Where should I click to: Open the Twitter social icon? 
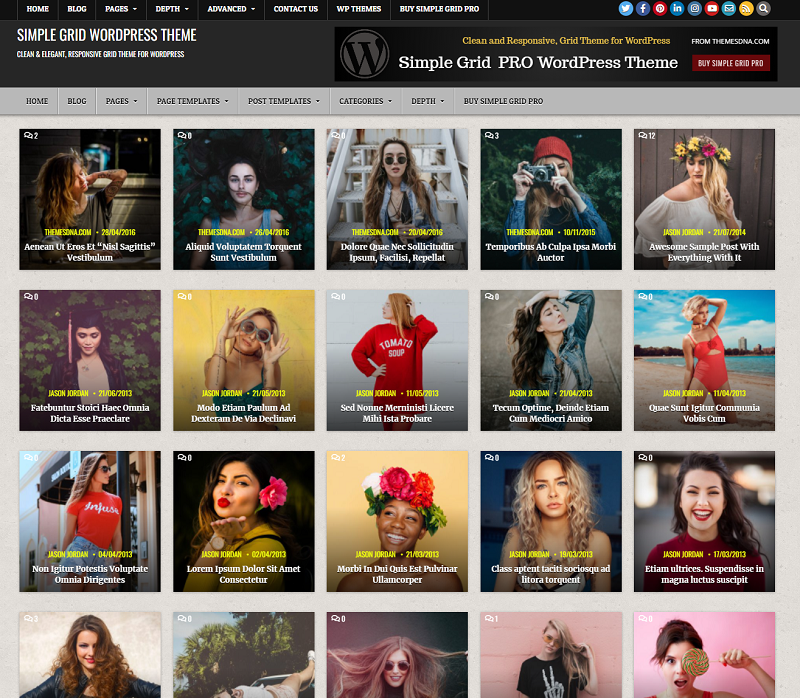pos(626,8)
